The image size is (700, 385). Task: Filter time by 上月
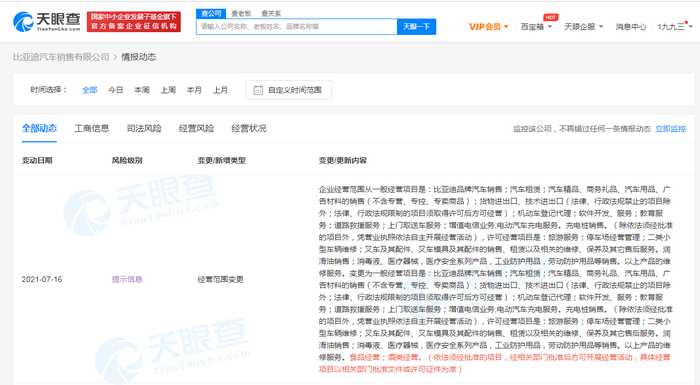[220, 90]
